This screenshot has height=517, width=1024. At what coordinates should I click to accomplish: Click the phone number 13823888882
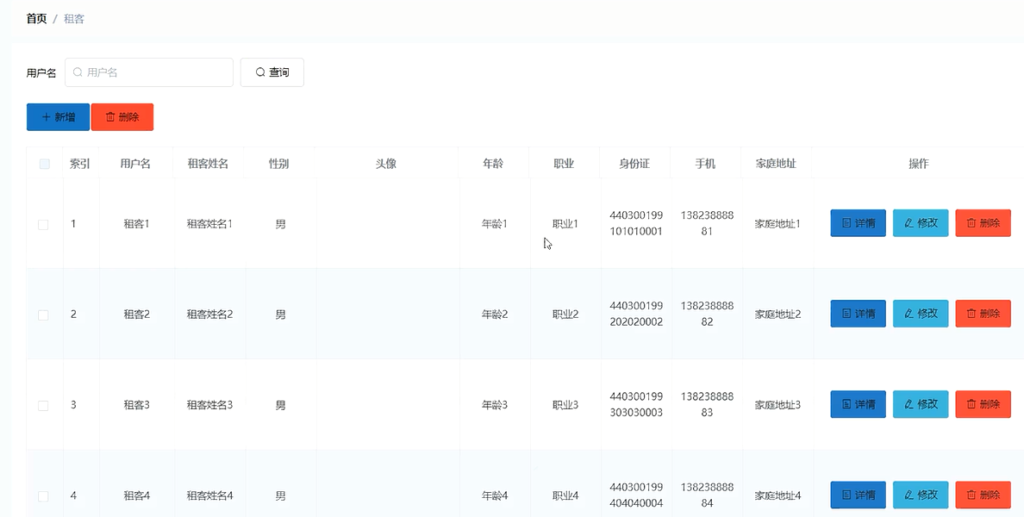point(707,314)
